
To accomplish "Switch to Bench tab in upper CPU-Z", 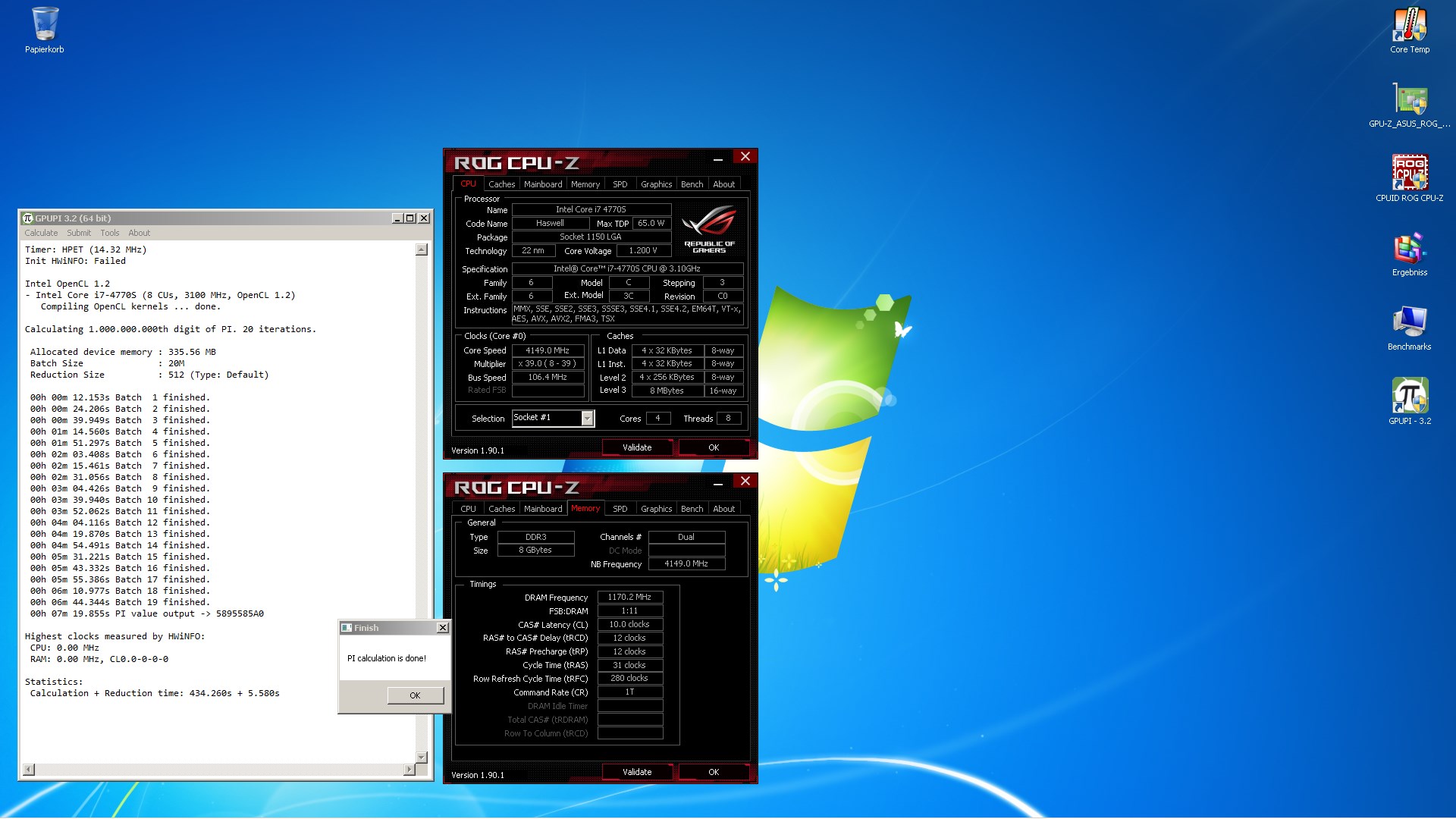I will 692,184.
